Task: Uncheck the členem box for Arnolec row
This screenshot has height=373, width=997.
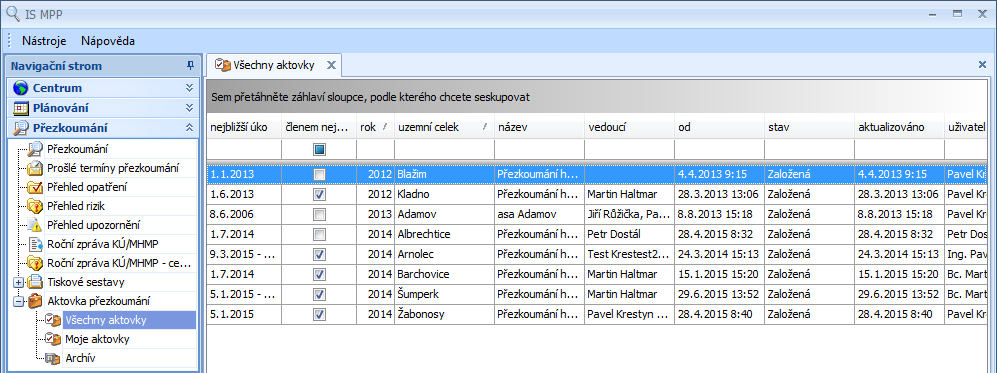Action: tap(319, 254)
